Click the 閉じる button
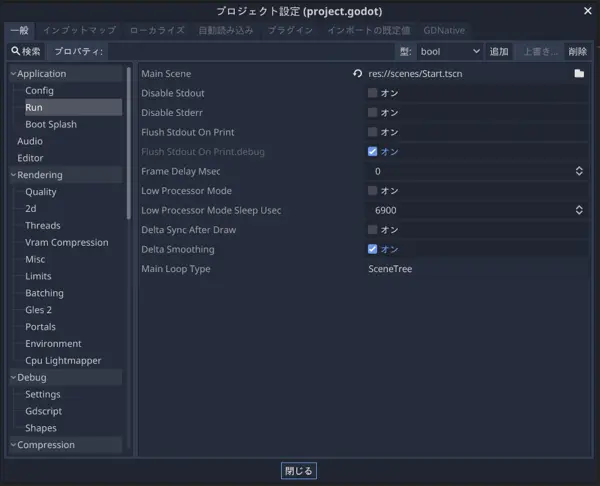This screenshot has height=486, width=600. pyautogui.click(x=299, y=471)
